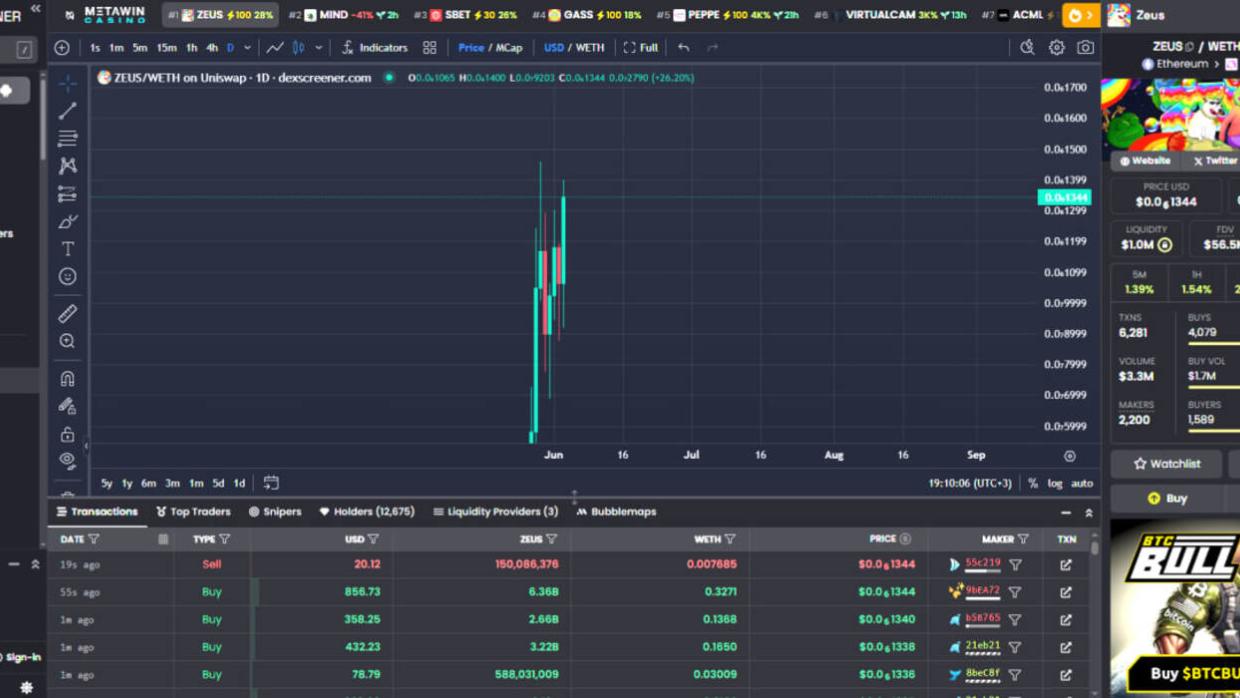Toggle percent scale on price axis
1240x698 pixels.
coord(1033,483)
